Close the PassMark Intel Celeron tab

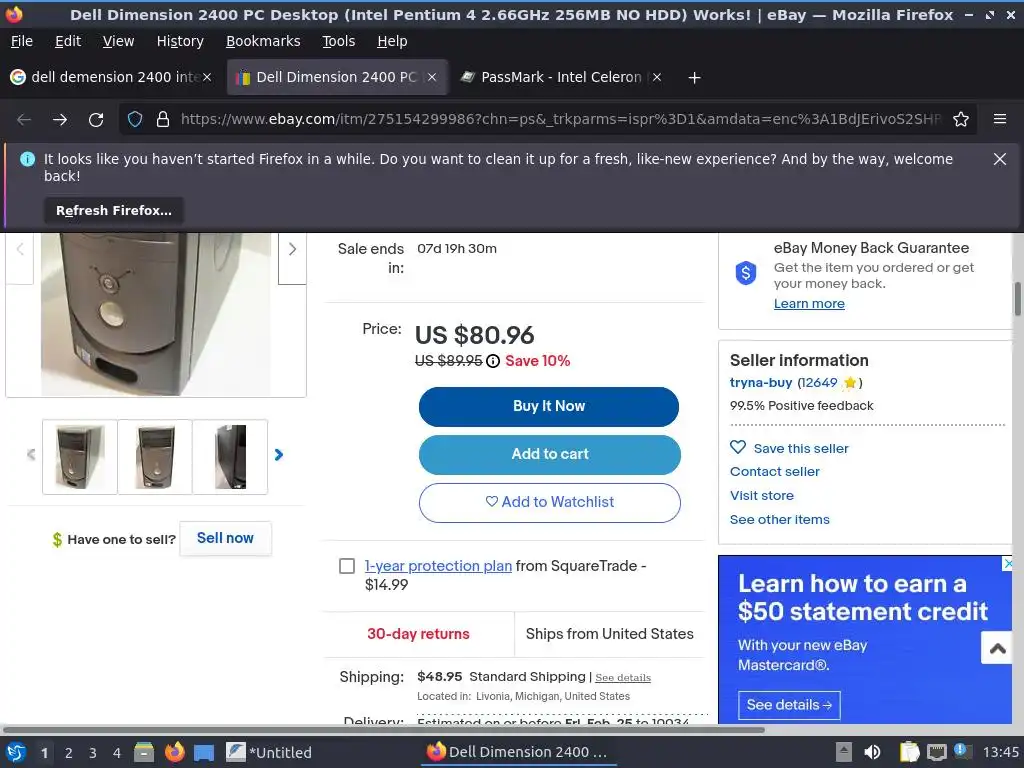[x=657, y=77]
